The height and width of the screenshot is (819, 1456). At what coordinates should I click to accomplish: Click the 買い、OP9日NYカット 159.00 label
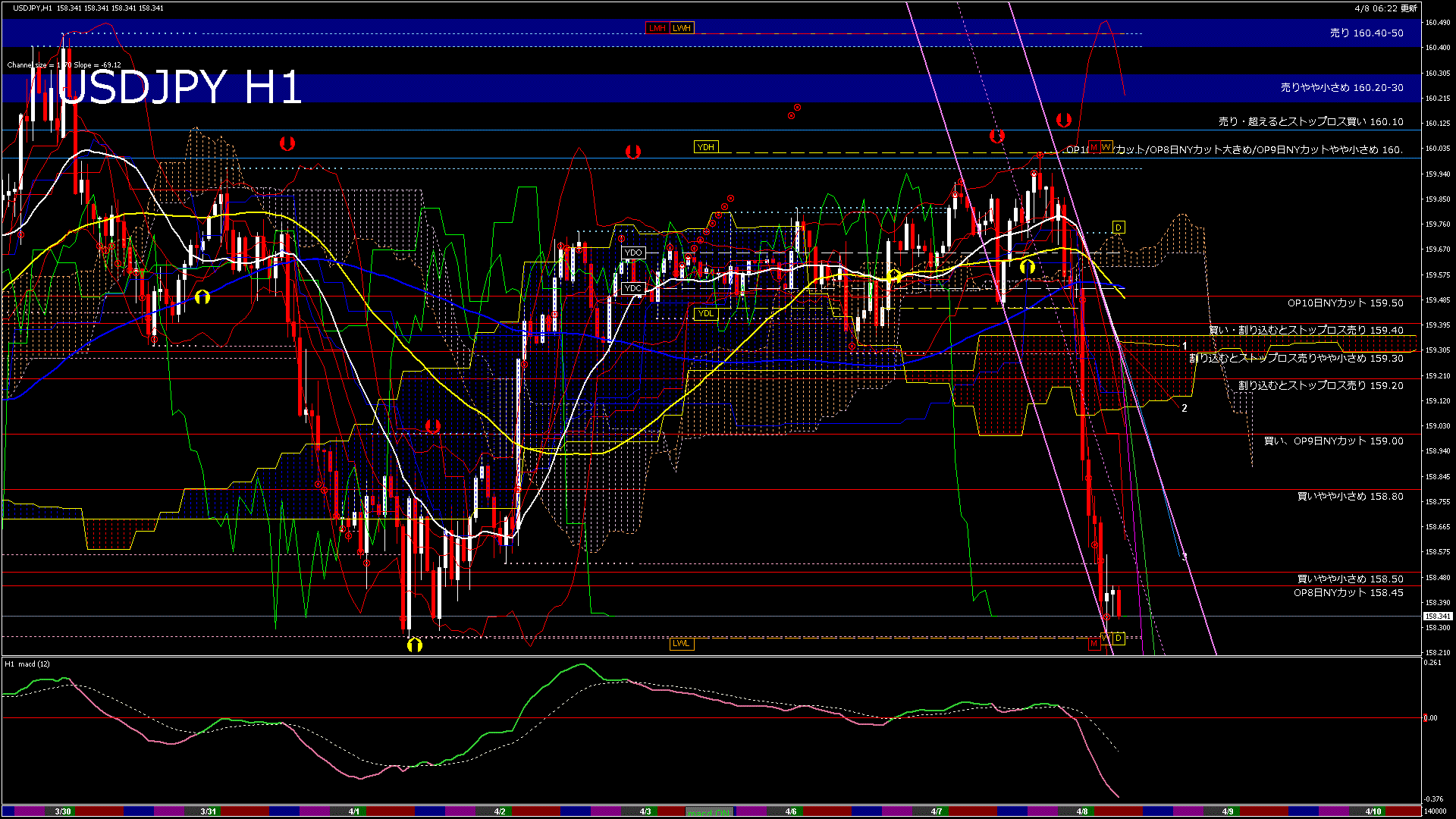[1333, 441]
